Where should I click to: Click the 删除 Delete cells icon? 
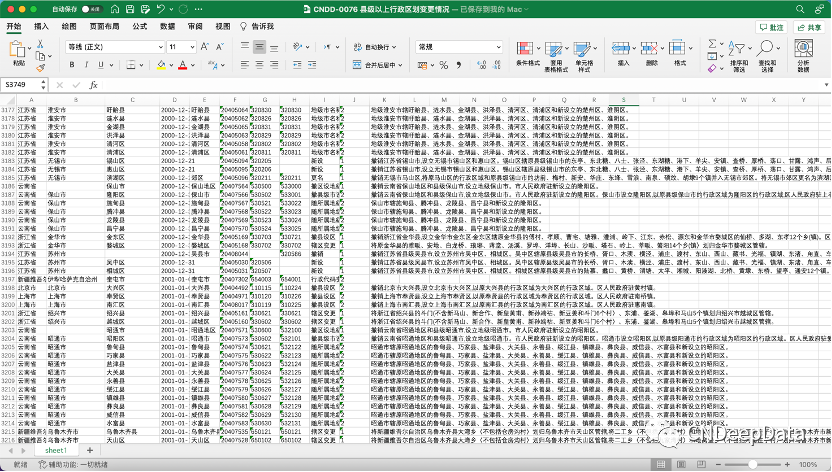(649, 48)
